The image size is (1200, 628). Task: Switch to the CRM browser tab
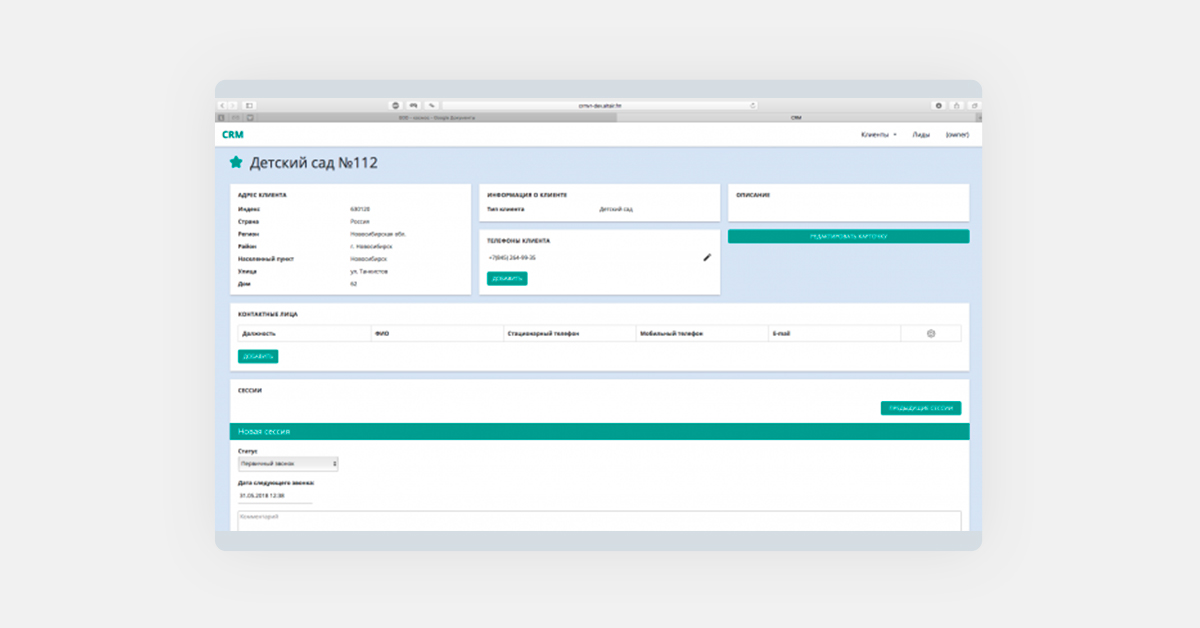click(x=796, y=117)
